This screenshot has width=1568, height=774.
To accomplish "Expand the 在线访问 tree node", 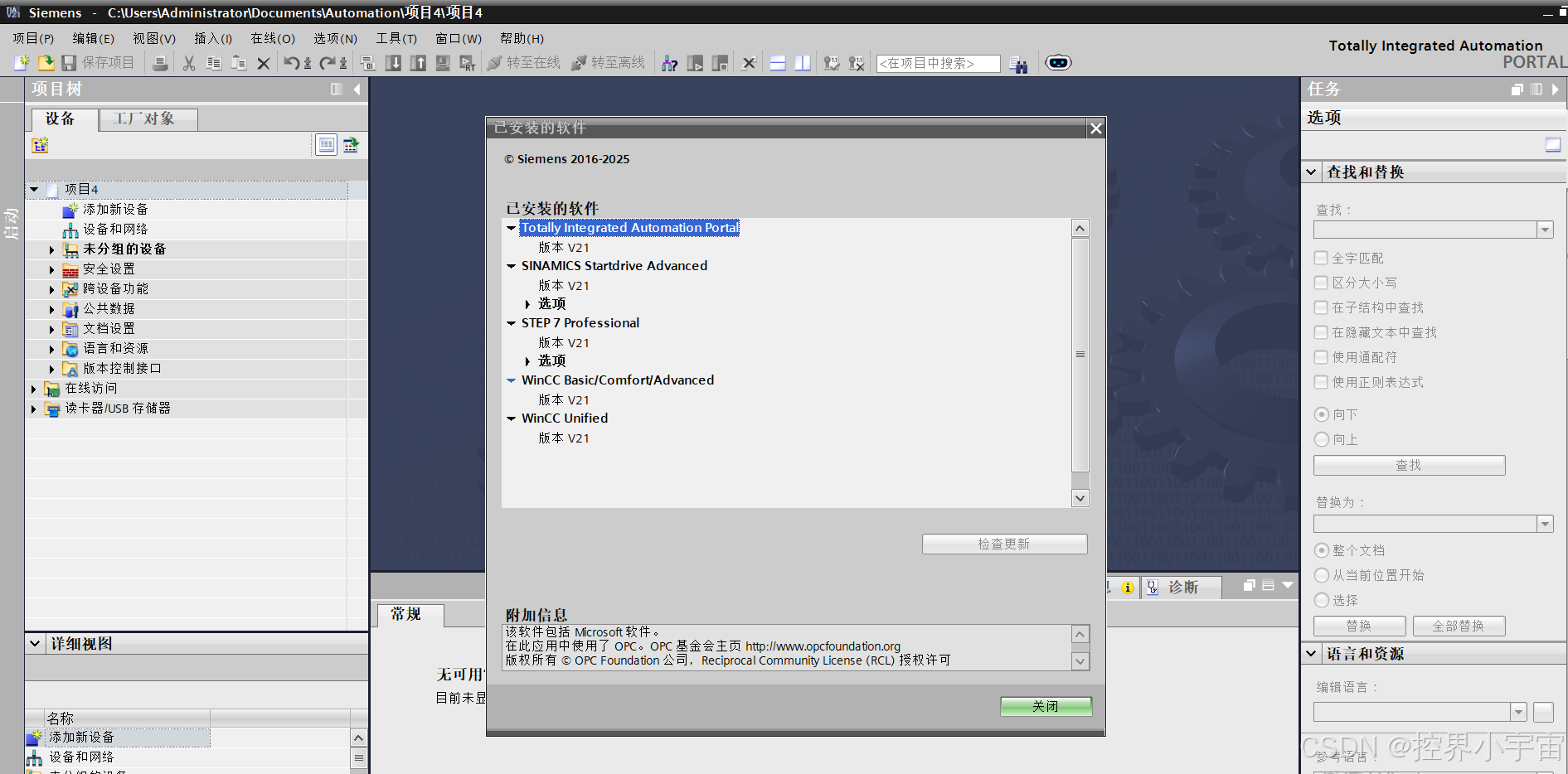I will coord(33,389).
